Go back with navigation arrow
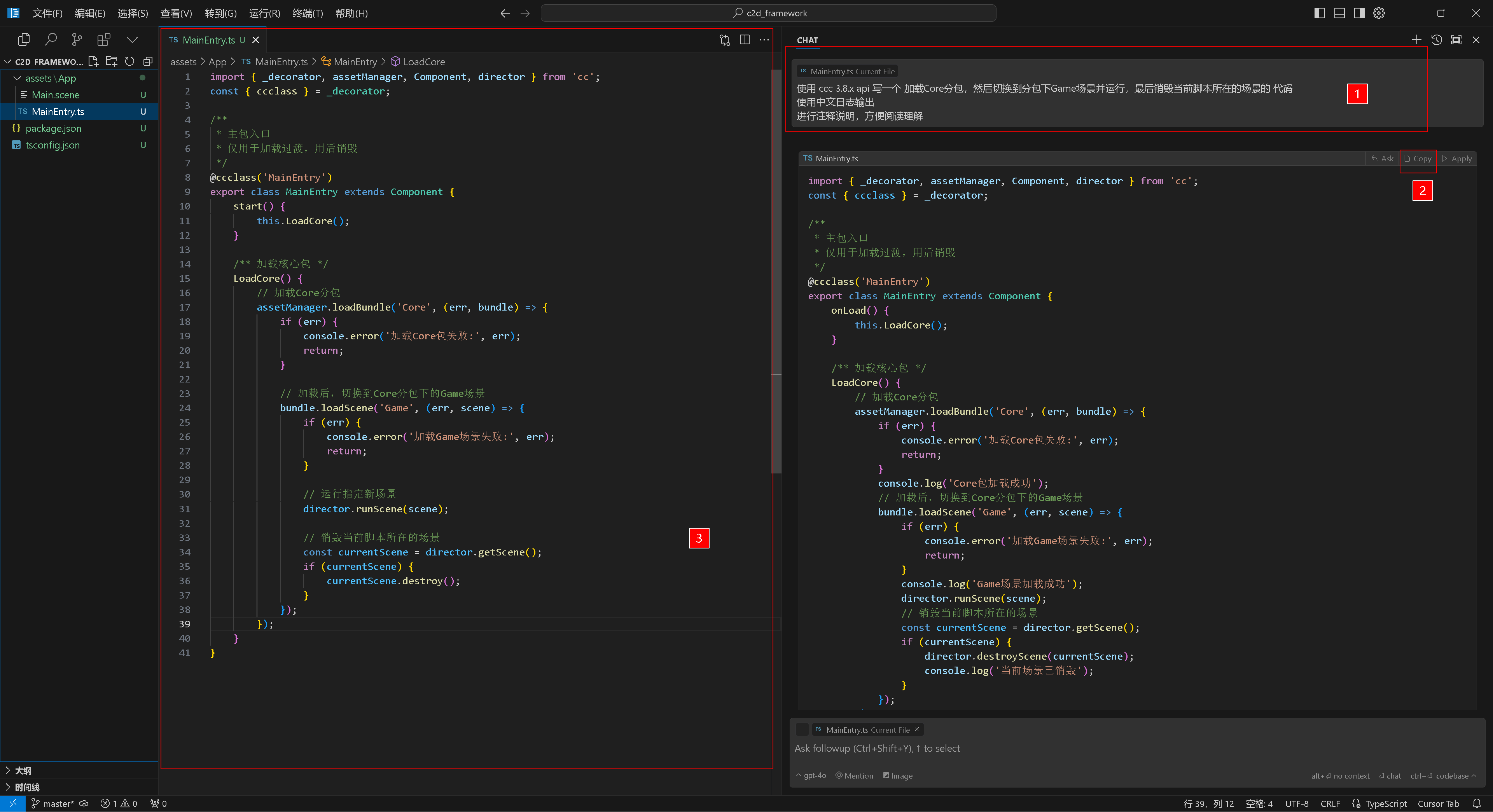This screenshot has height=812, width=1493. [x=505, y=13]
